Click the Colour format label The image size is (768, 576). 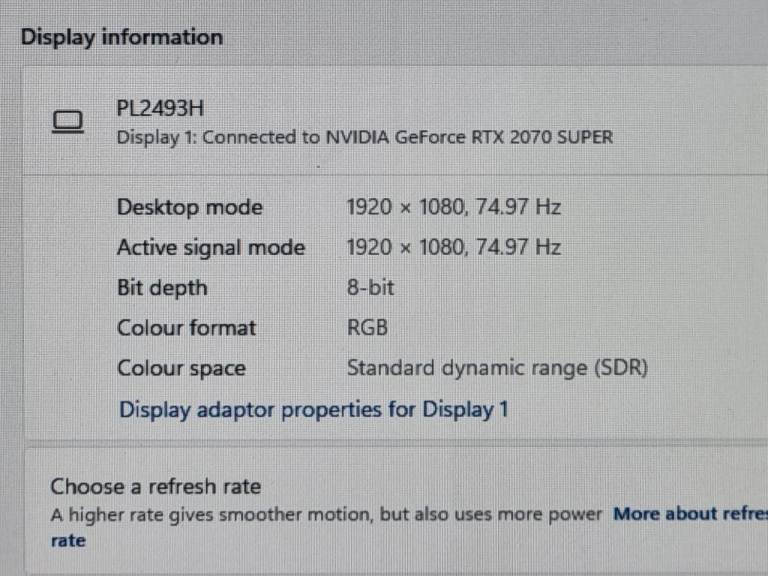tap(186, 328)
